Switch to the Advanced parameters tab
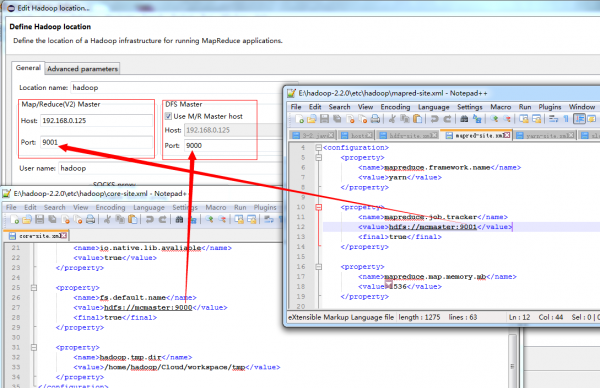The height and width of the screenshot is (388, 600). click(x=82, y=69)
